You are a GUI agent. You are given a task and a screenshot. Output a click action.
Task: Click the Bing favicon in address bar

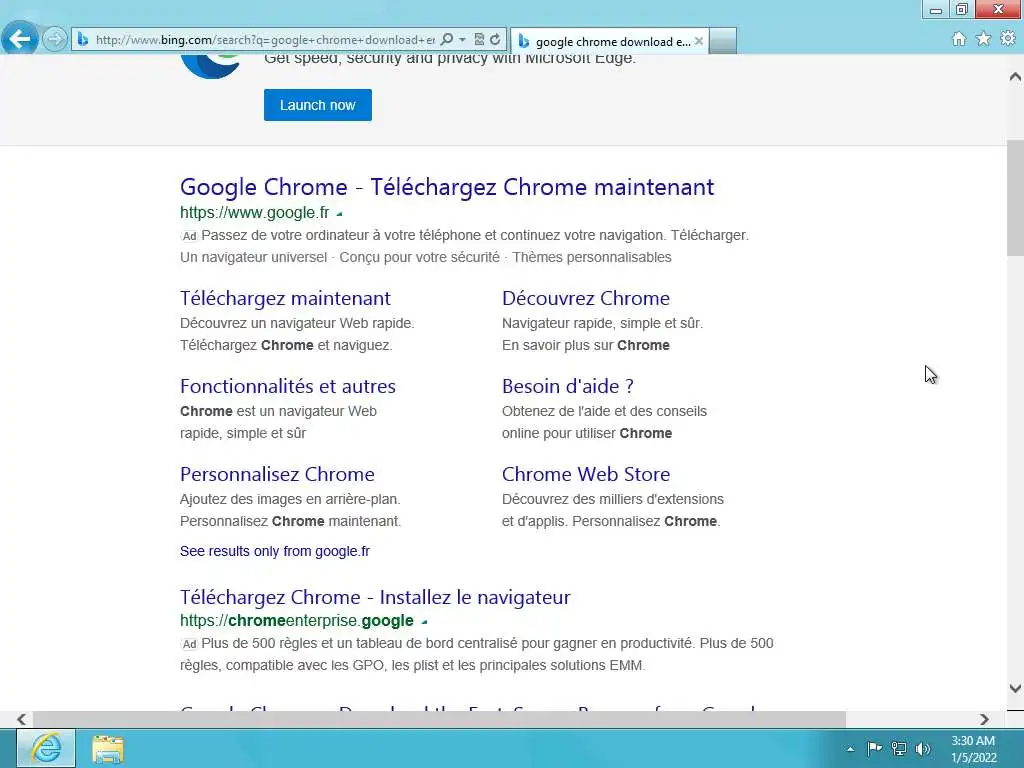[83, 40]
